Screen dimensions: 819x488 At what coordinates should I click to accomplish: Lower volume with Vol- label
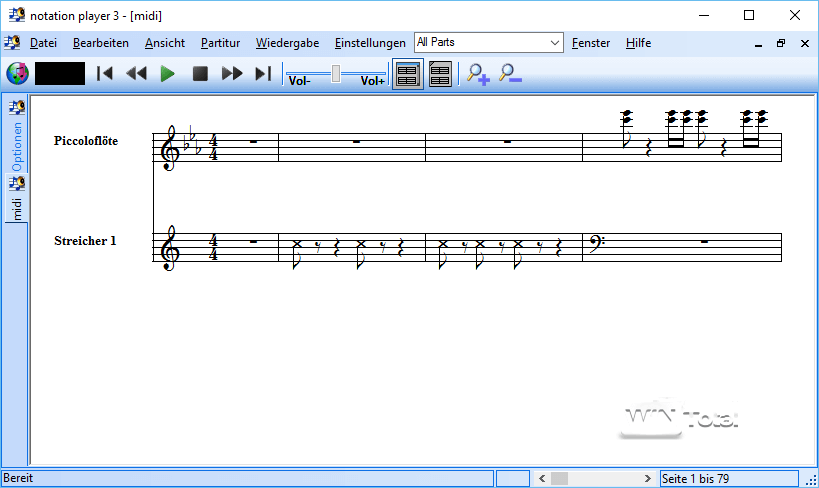click(x=299, y=81)
